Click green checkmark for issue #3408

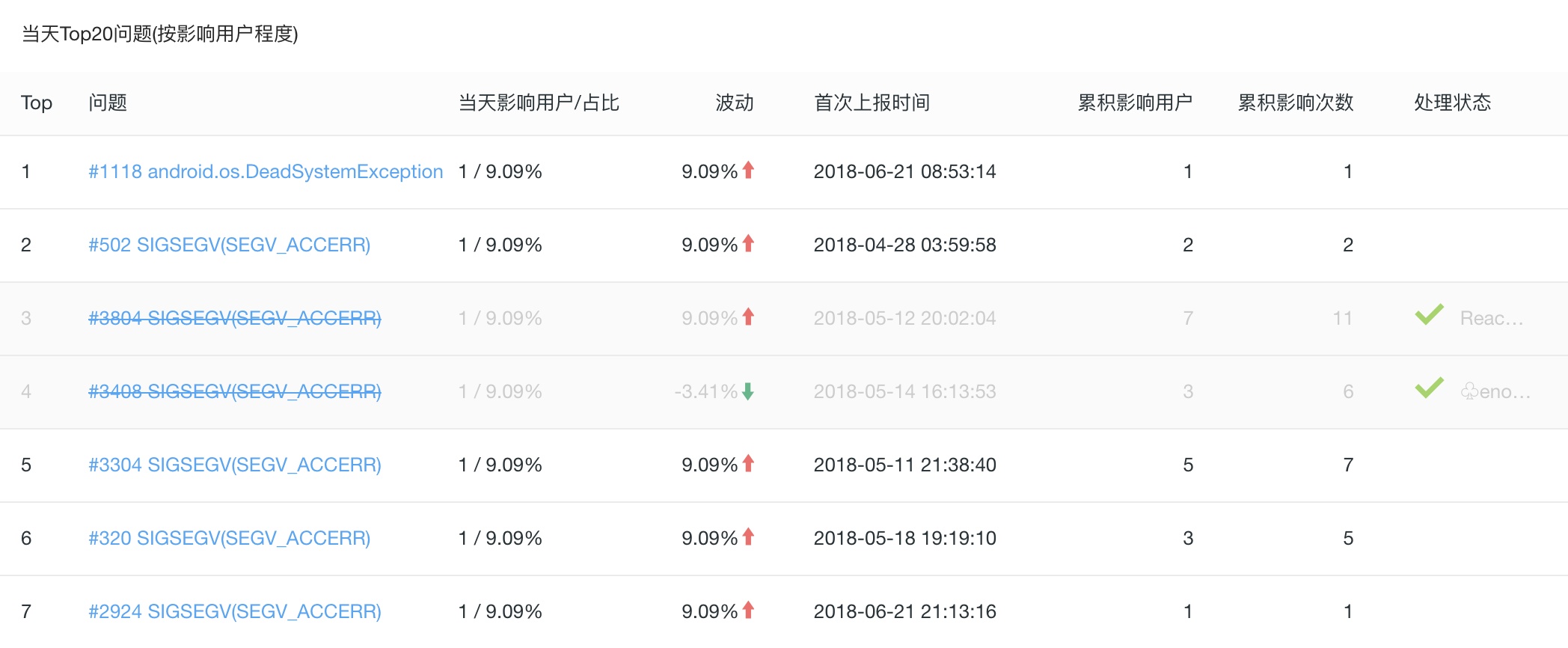tap(1429, 388)
